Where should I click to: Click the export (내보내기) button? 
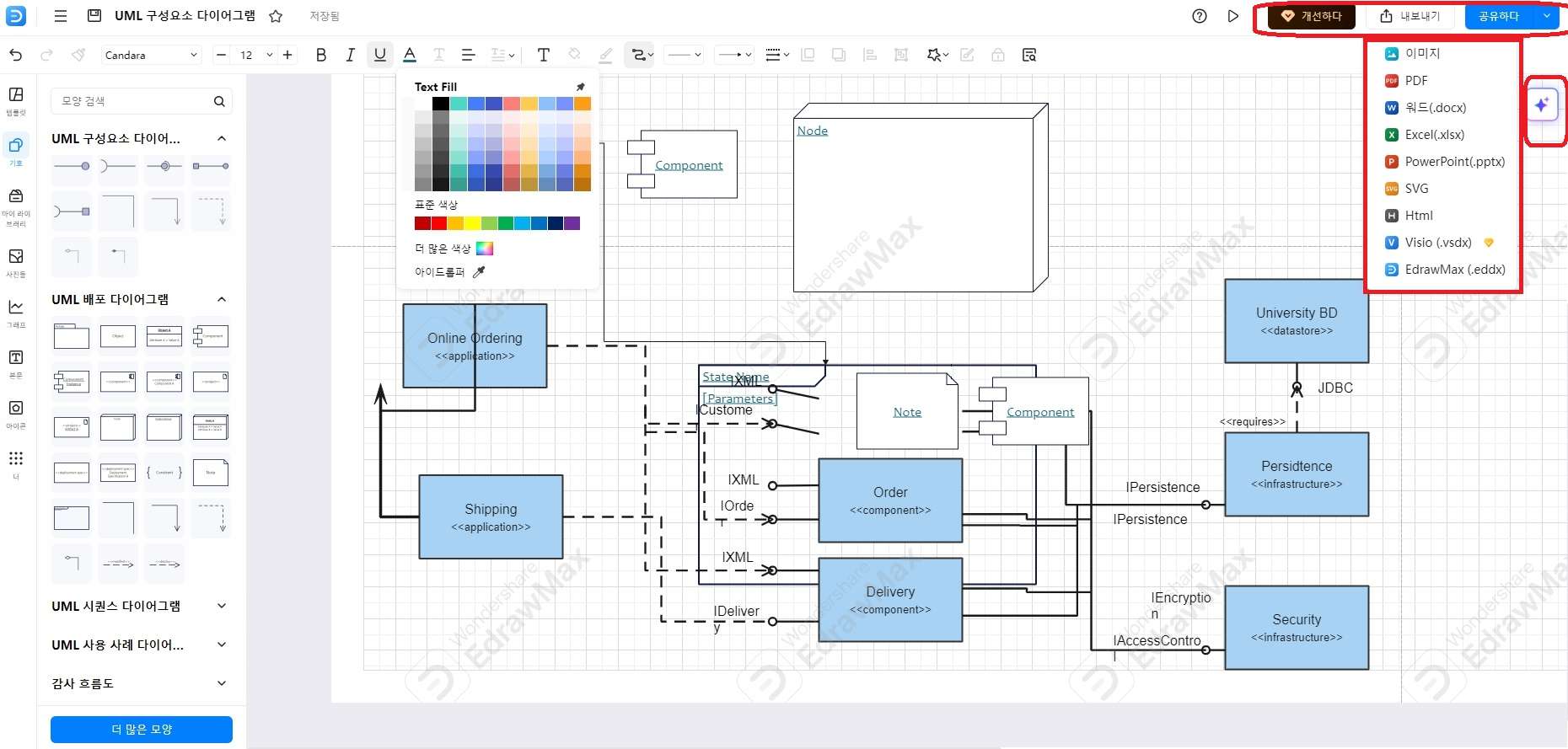tap(1410, 16)
